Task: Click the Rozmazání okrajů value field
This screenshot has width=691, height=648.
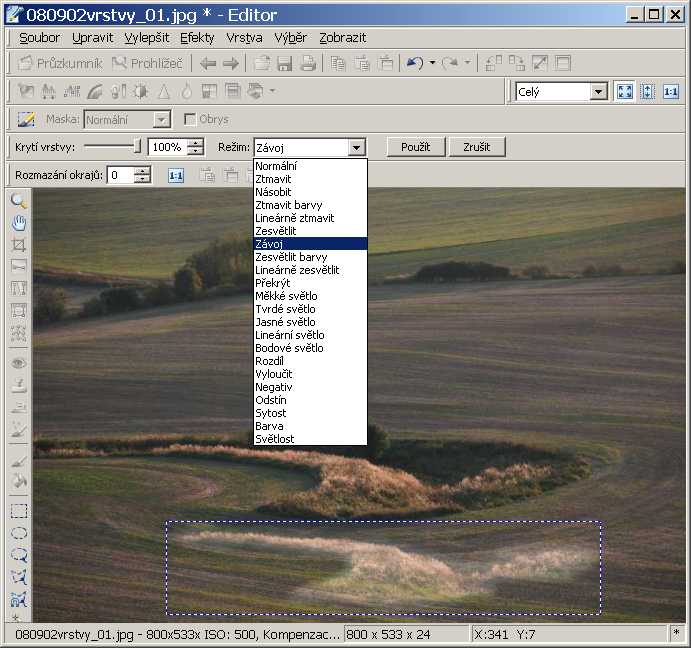Action: pos(120,175)
